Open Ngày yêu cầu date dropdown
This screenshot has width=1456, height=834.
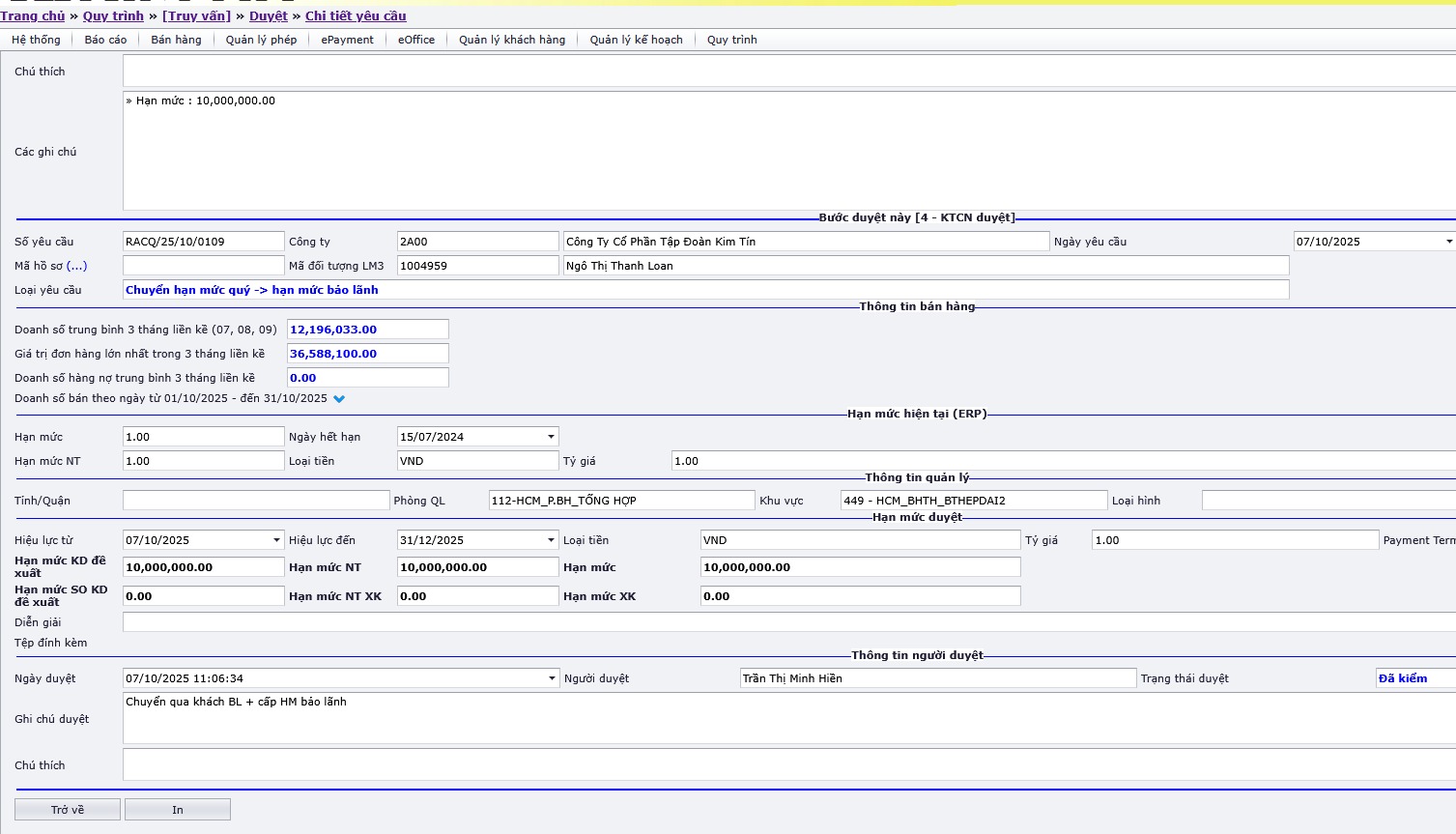tap(1447, 242)
